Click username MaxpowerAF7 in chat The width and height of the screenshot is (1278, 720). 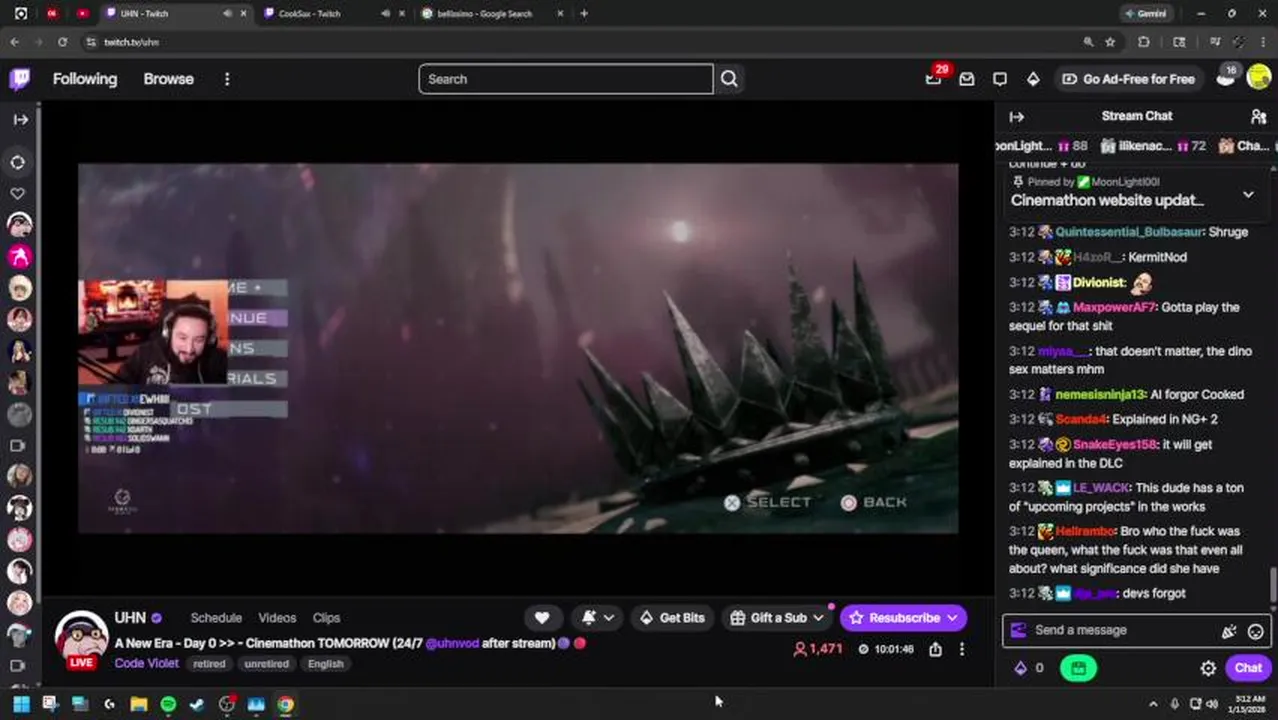1113,307
